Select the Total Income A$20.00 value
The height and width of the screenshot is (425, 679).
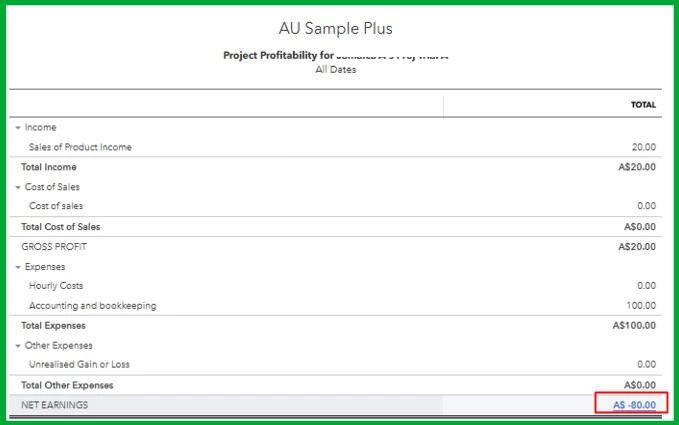coord(637,167)
